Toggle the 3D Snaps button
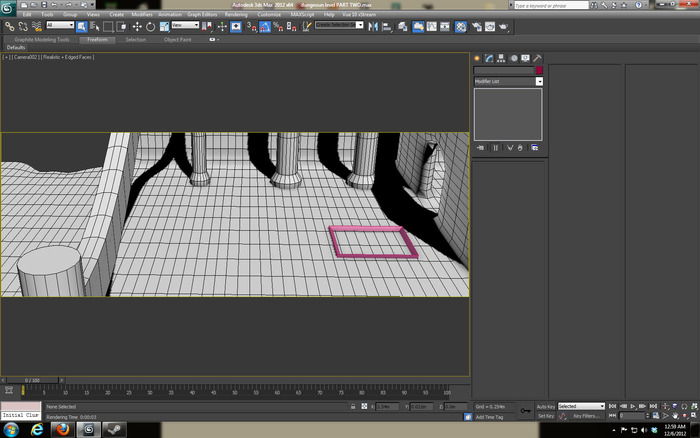Screen dimensions: 700x438 (252, 27)
